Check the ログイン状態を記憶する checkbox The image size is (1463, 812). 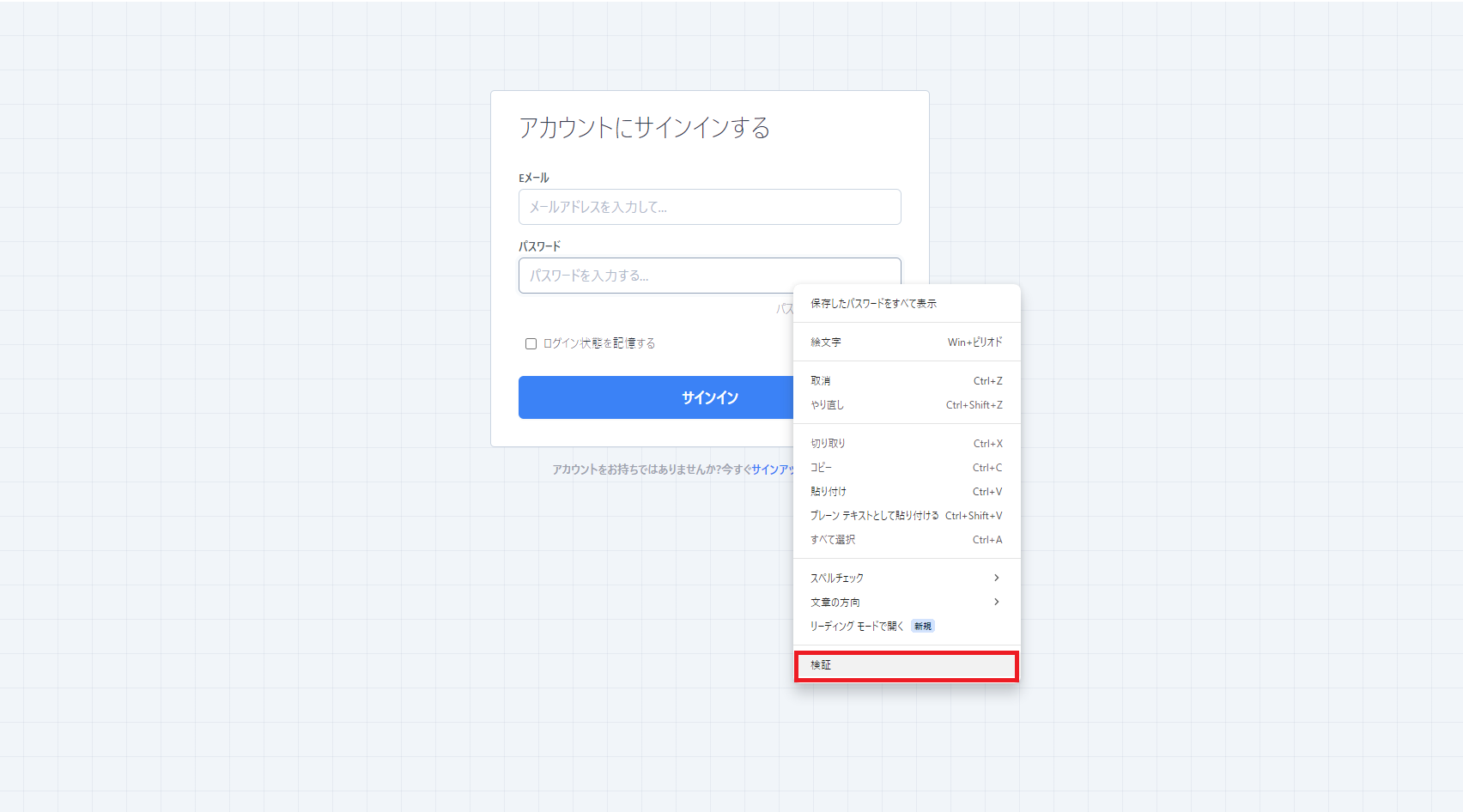coord(531,342)
